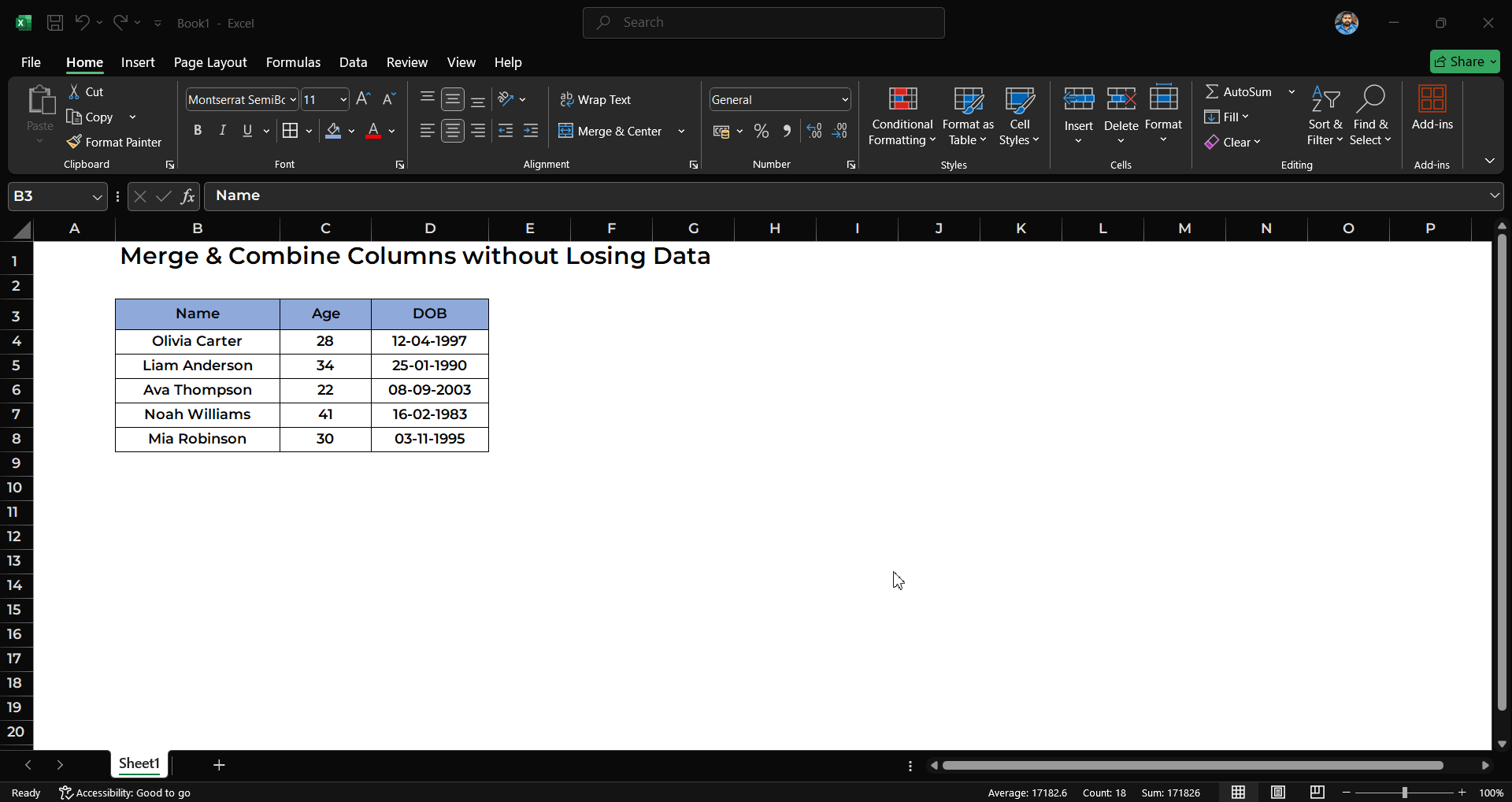The image size is (1512, 802).
Task: Expand the Fill Color options
Action: pyautogui.click(x=353, y=131)
